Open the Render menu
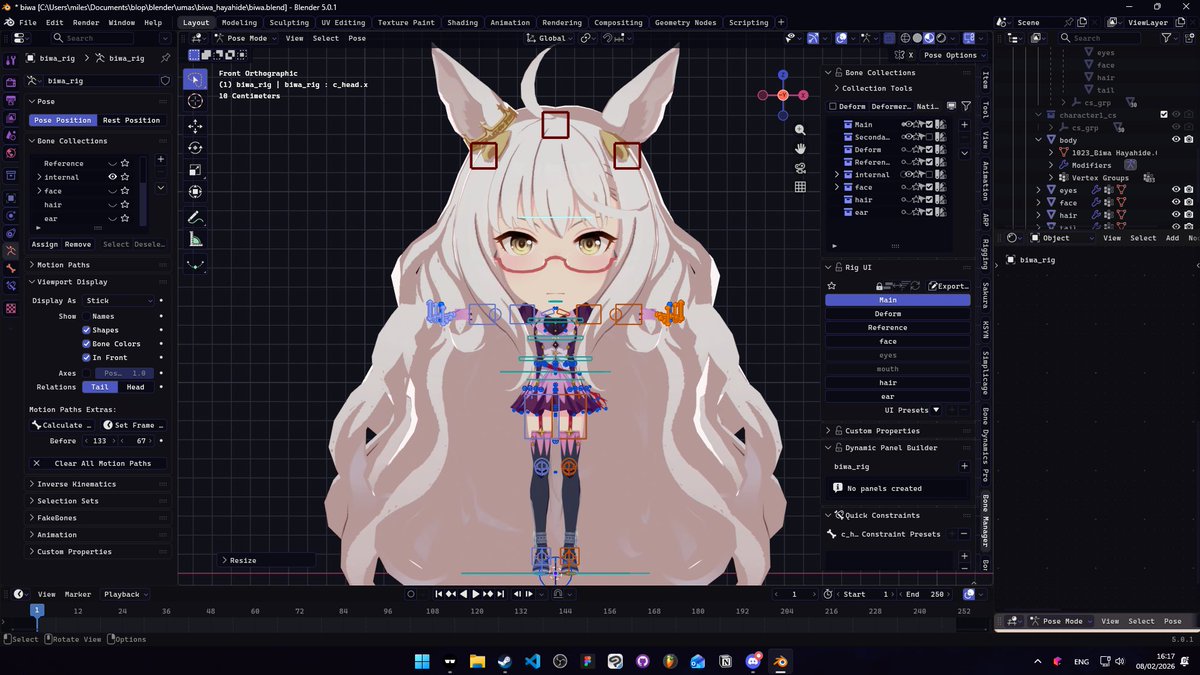The height and width of the screenshot is (675, 1200). pyautogui.click(x=86, y=22)
